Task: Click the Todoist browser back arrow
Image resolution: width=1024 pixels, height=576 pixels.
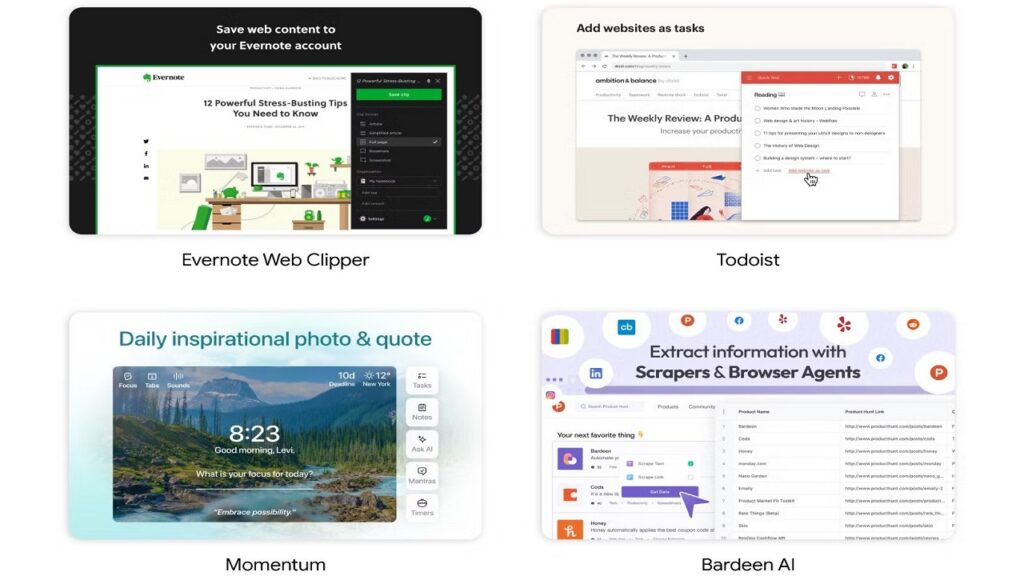Action: point(583,66)
